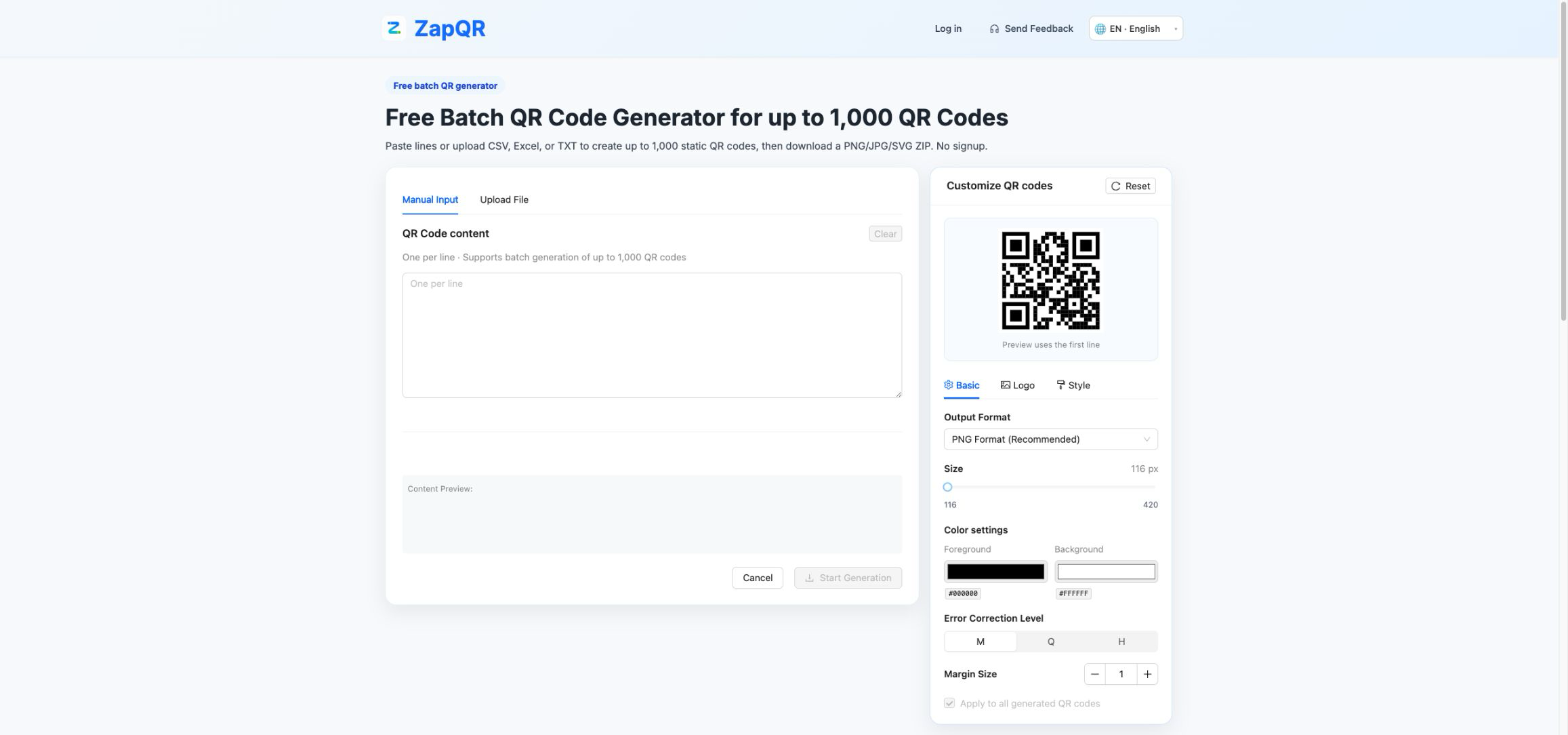1568x735 pixels.
Task: Click the Log in link
Action: (948, 28)
